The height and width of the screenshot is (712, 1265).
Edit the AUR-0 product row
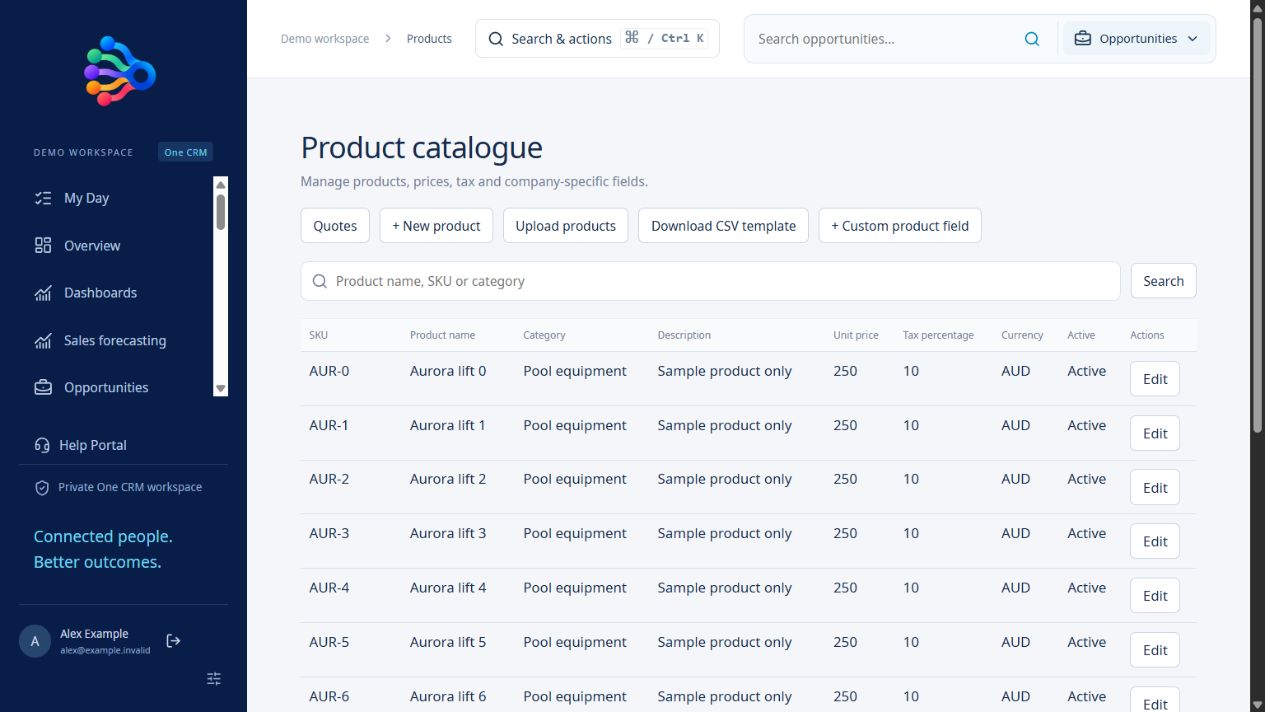pos(1155,379)
